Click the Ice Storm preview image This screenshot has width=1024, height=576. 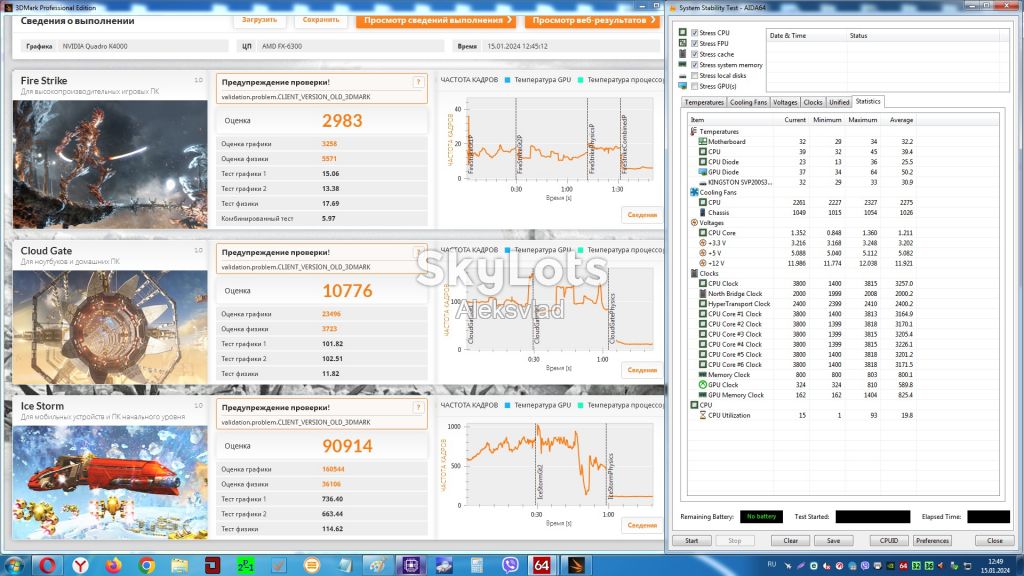click(110, 483)
